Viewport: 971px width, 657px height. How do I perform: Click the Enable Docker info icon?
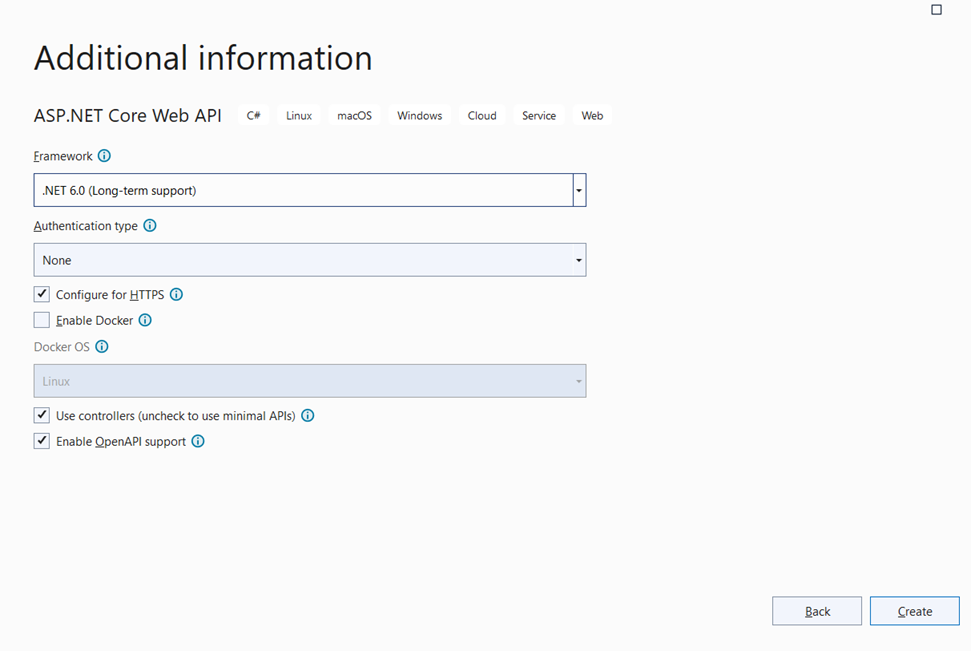145,320
